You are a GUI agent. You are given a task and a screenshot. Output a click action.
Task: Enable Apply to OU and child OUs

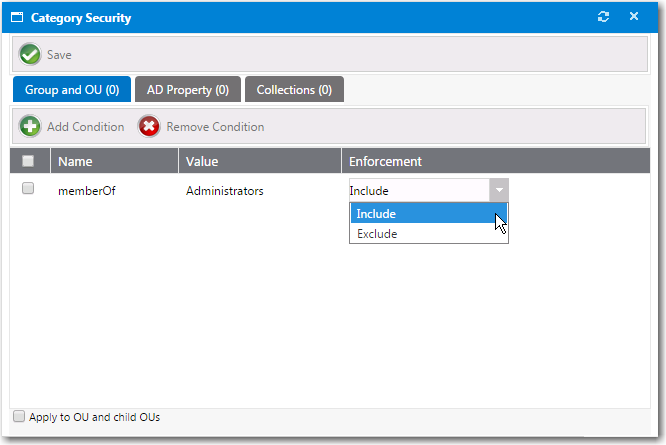coord(18,417)
